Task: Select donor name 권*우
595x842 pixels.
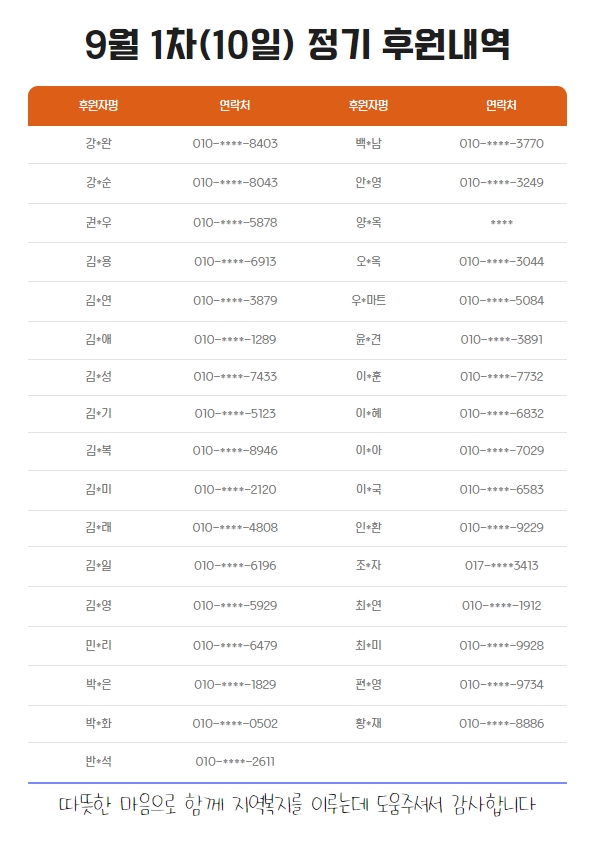Action: coord(98,222)
